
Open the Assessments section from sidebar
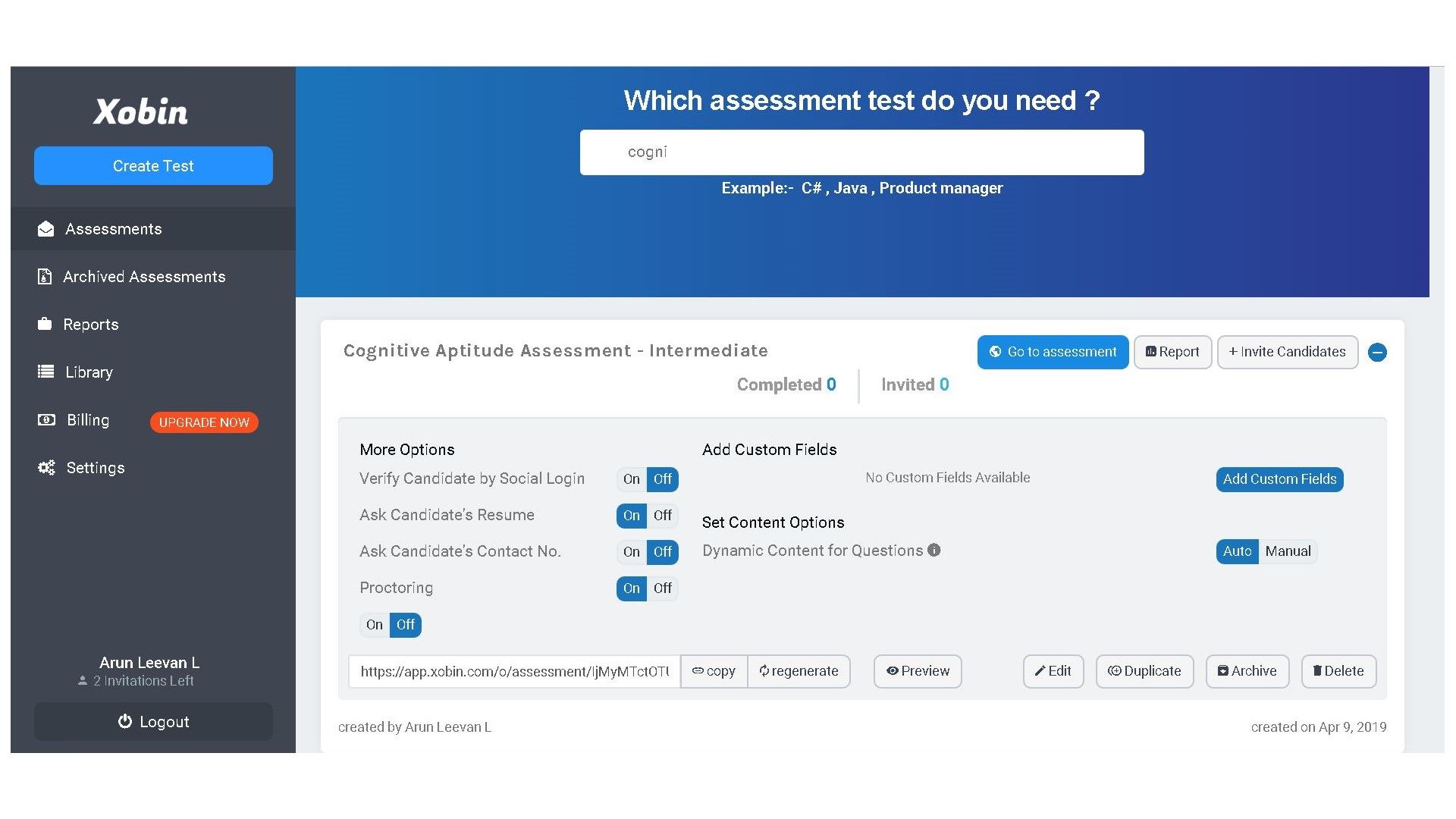pyautogui.click(x=112, y=228)
